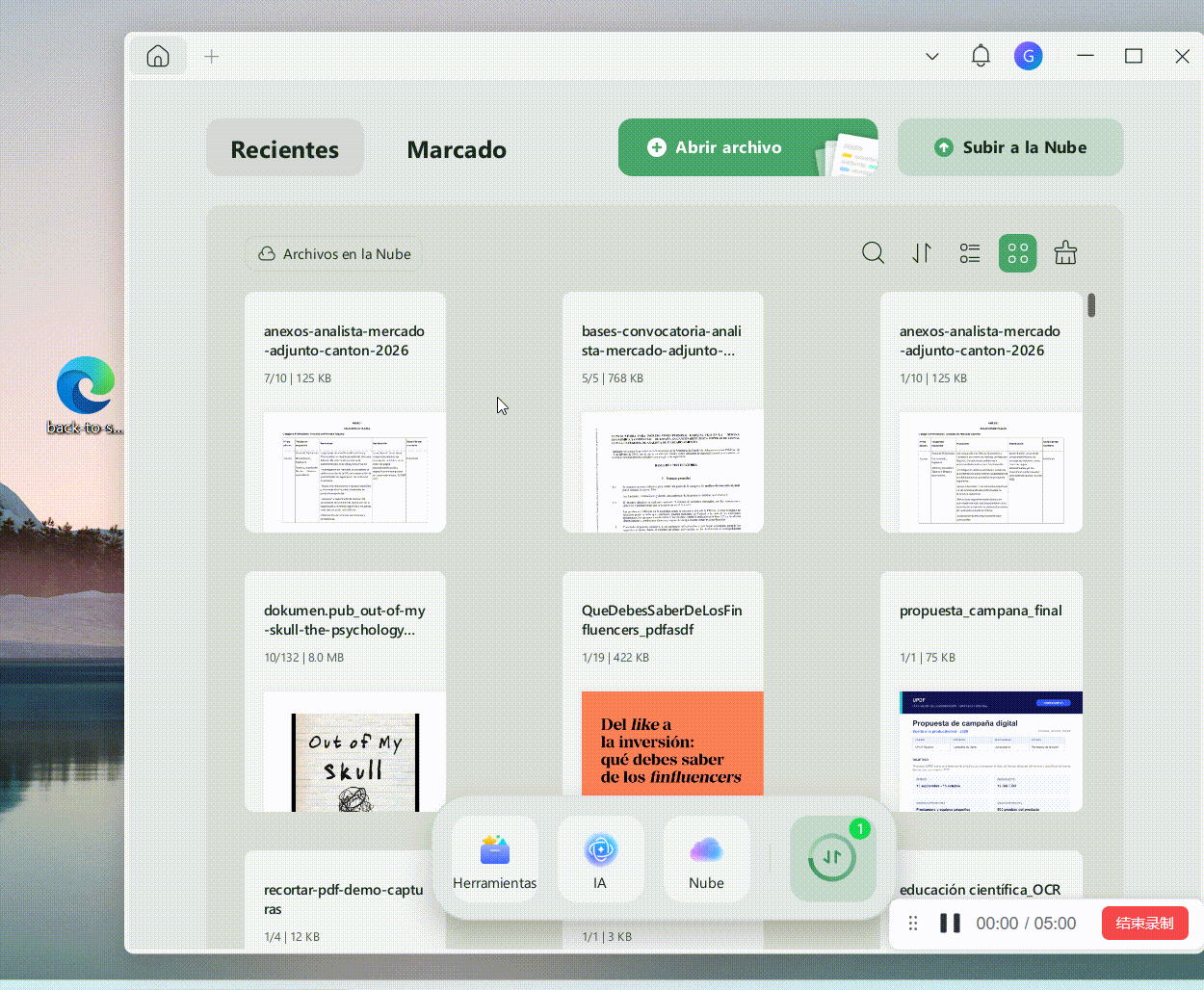Pause the screen recording
This screenshot has width=1204, height=990.
coord(950,923)
